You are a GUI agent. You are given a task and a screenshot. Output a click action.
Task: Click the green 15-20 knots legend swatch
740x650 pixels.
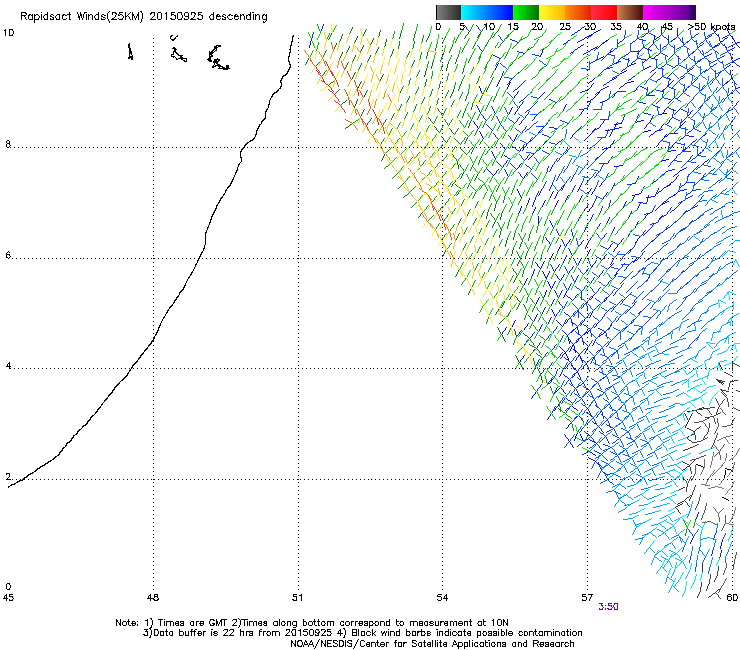pyautogui.click(x=526, y=12)
